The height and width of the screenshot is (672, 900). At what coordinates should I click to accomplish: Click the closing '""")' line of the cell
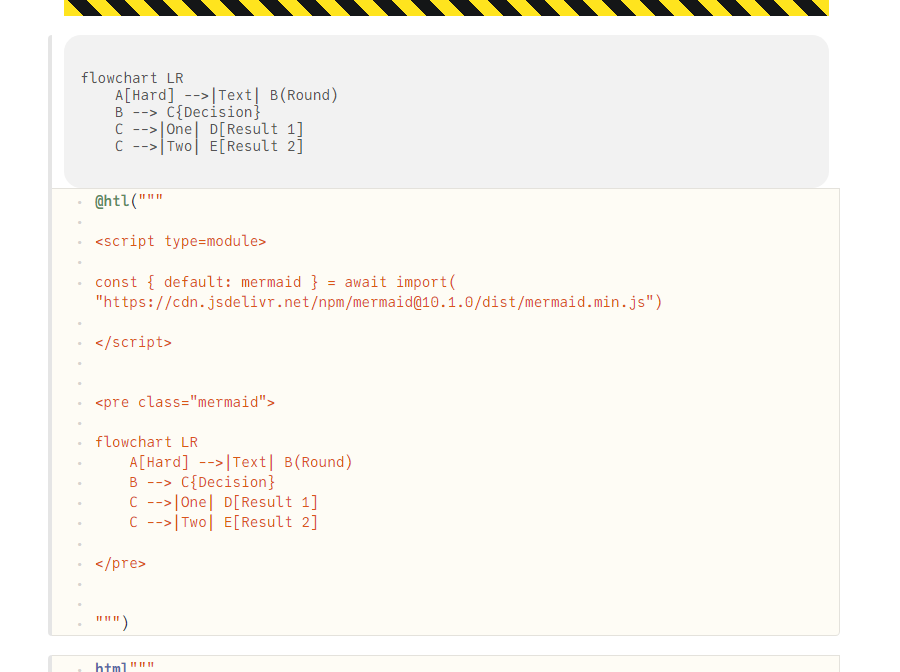[x=112, y=623]
